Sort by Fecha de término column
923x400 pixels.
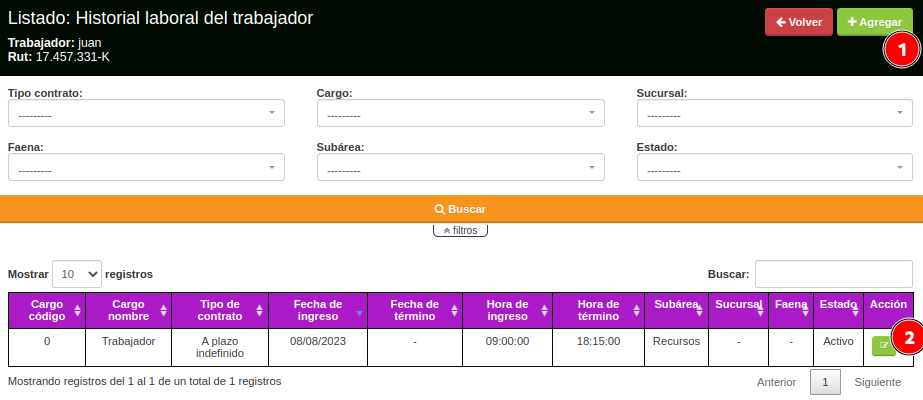[415, 311]
